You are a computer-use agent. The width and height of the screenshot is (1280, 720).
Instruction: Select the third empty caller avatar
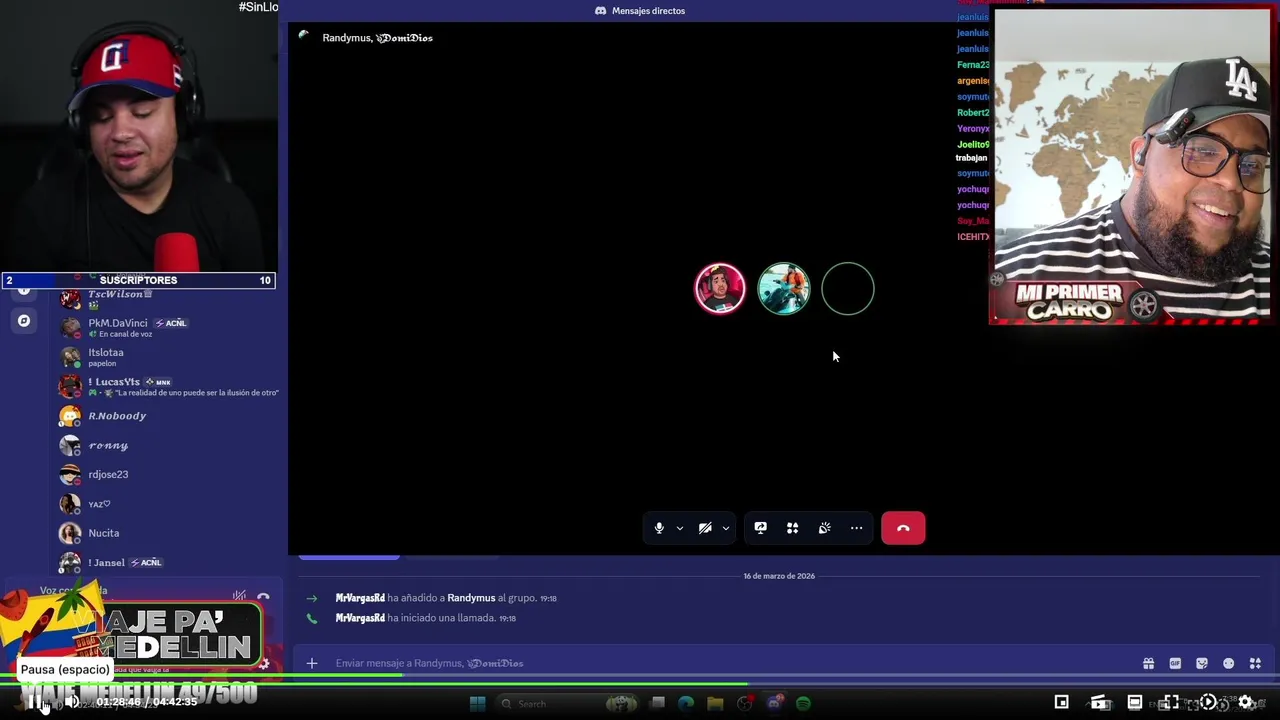[848, 289]
